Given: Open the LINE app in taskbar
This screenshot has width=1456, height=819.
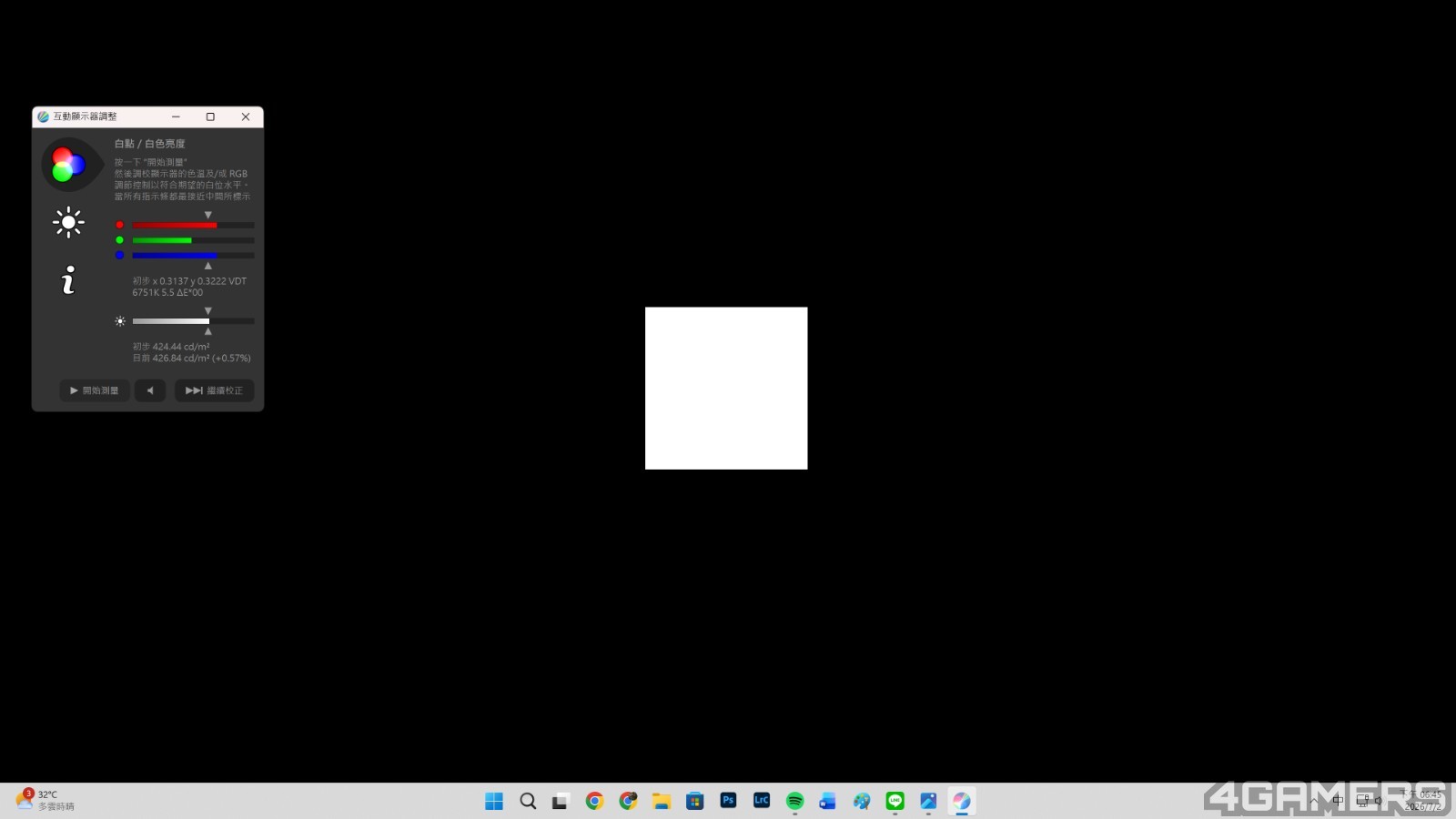Looking at the screenshot, I should 895,801.
